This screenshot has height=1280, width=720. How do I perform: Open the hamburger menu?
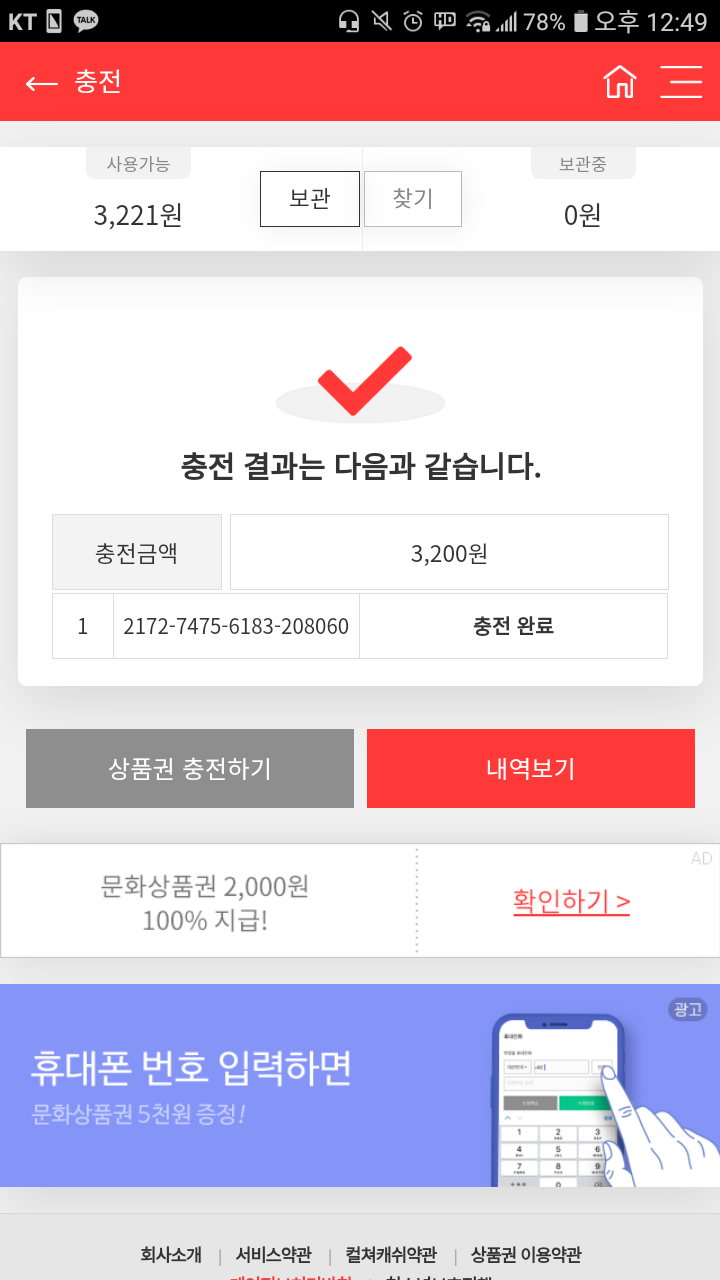click(x=681, y=82)
